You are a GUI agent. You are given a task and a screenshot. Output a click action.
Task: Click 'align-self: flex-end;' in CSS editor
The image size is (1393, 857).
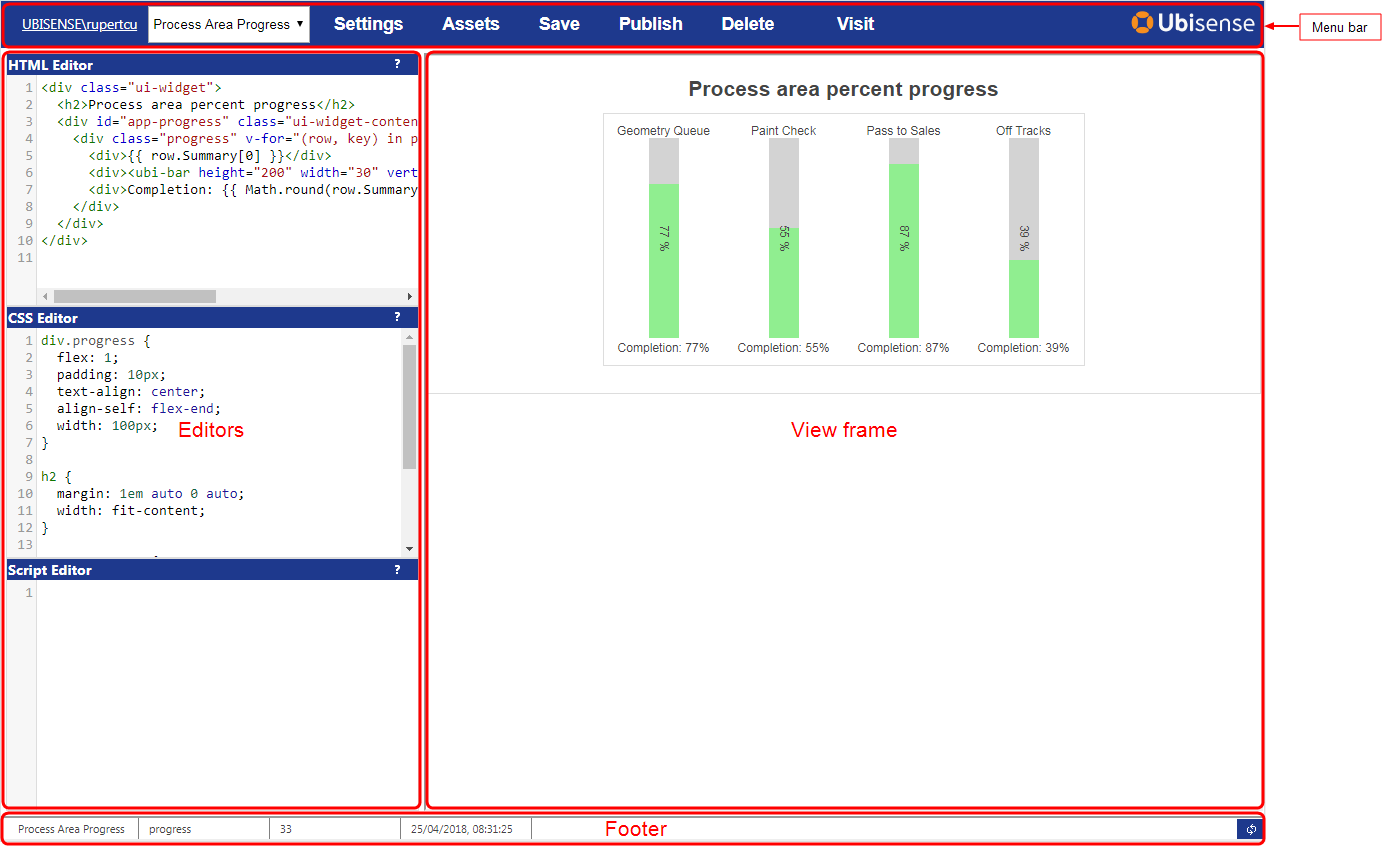pyautogui.click(x=138, y=409)
